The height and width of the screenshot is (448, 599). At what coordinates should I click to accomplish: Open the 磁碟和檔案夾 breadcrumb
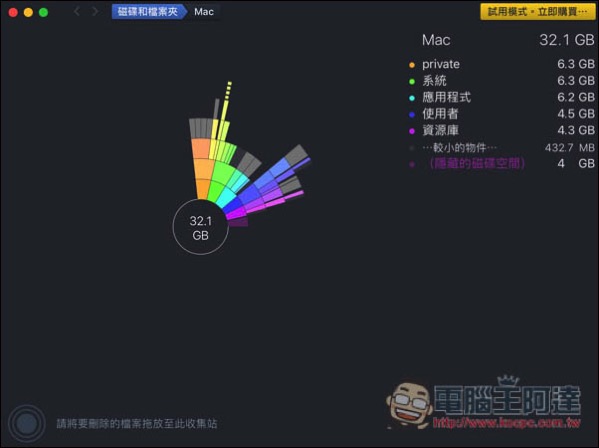pyautogui.click(x=148, y=11)
